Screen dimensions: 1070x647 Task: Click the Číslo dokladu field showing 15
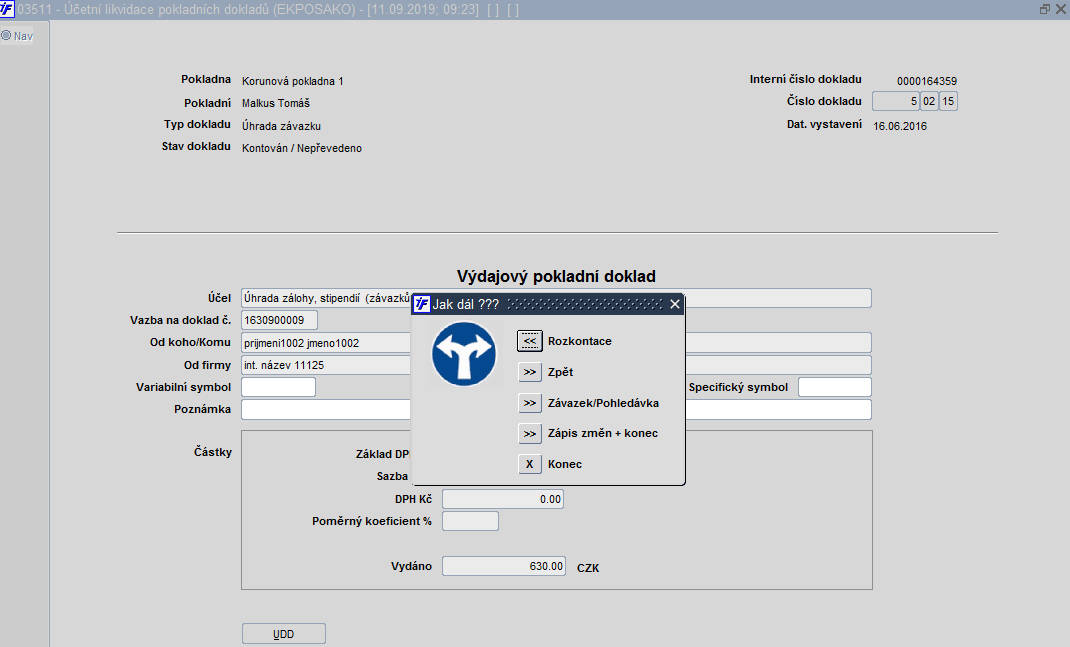(x=948, y=101)
